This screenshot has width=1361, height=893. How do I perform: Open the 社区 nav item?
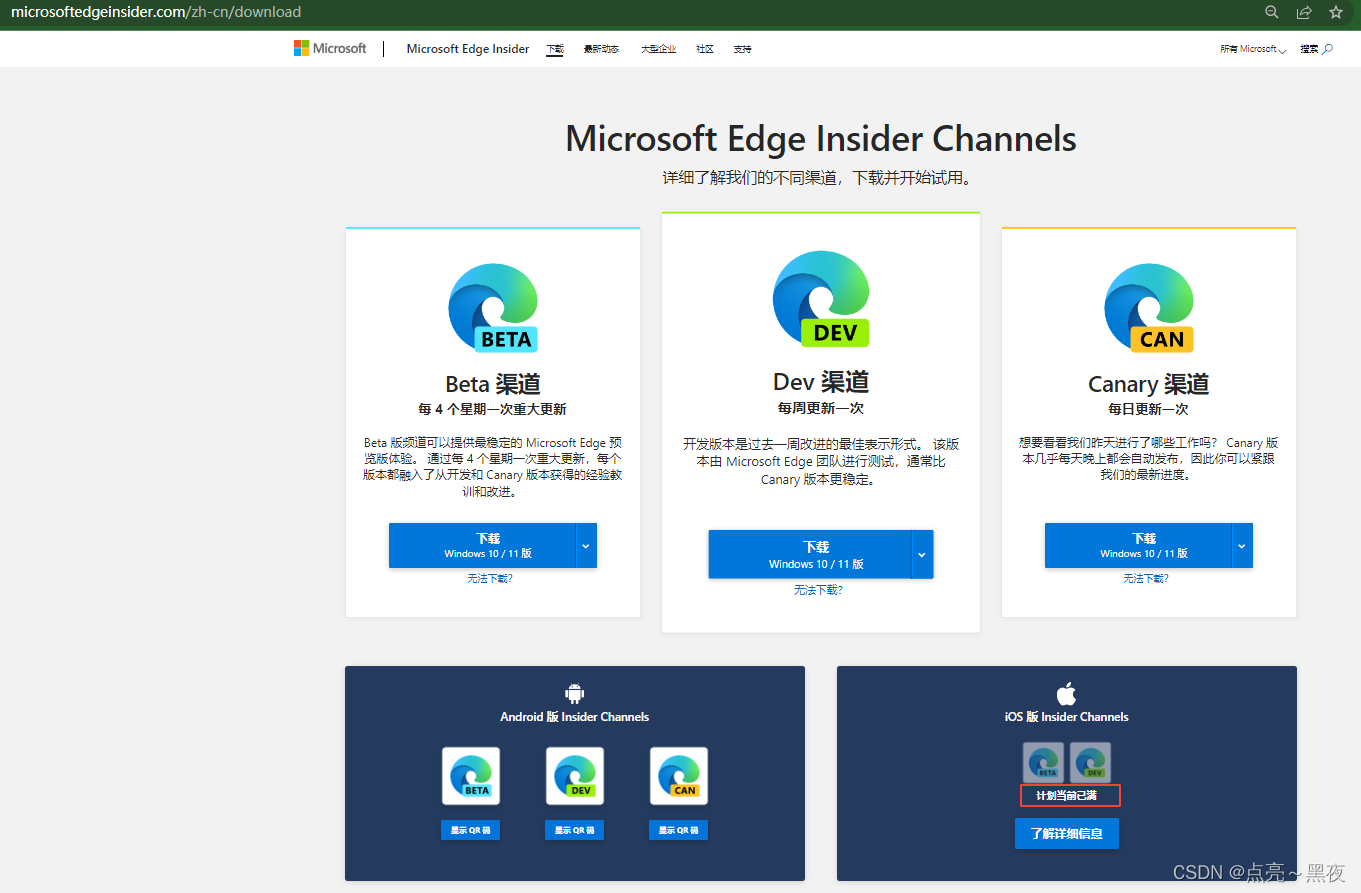coord(705,49)
